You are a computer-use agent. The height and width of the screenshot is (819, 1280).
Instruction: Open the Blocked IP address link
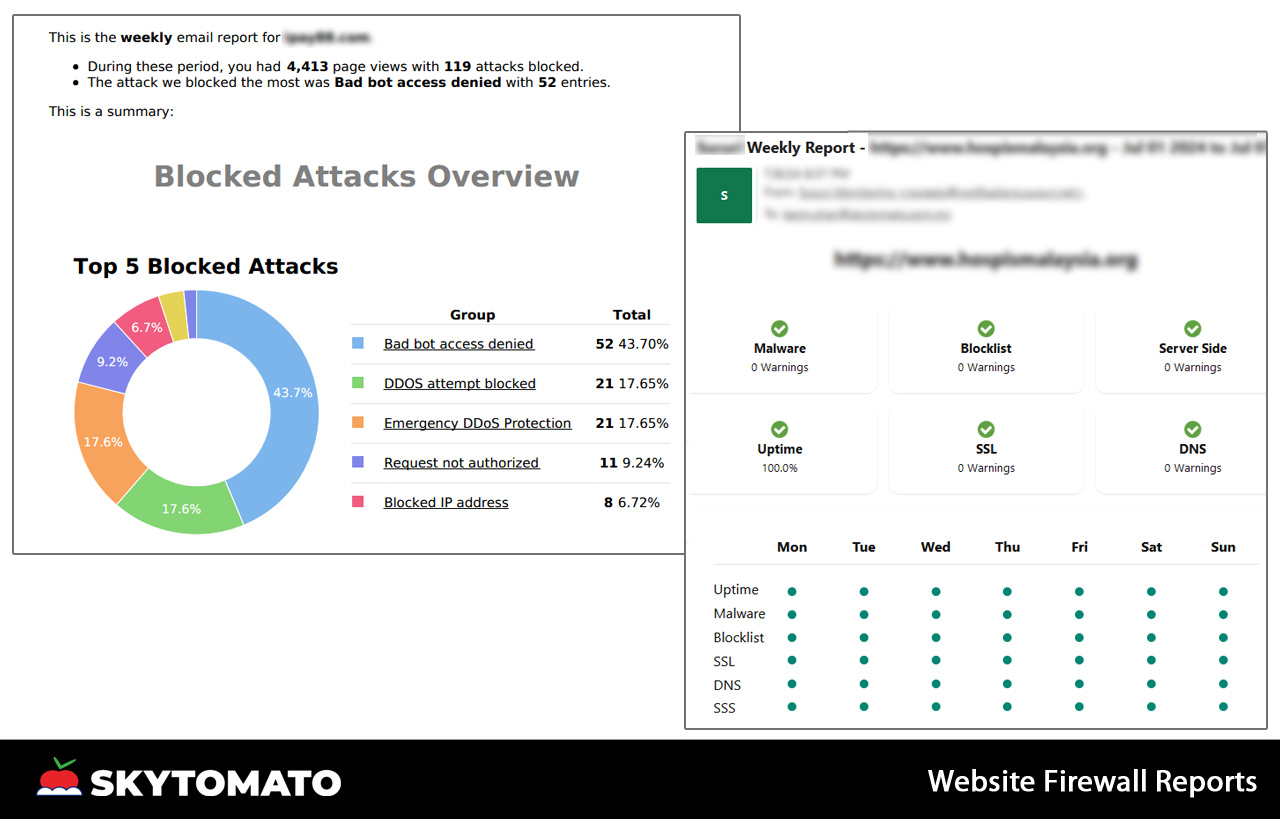point(446,503)
